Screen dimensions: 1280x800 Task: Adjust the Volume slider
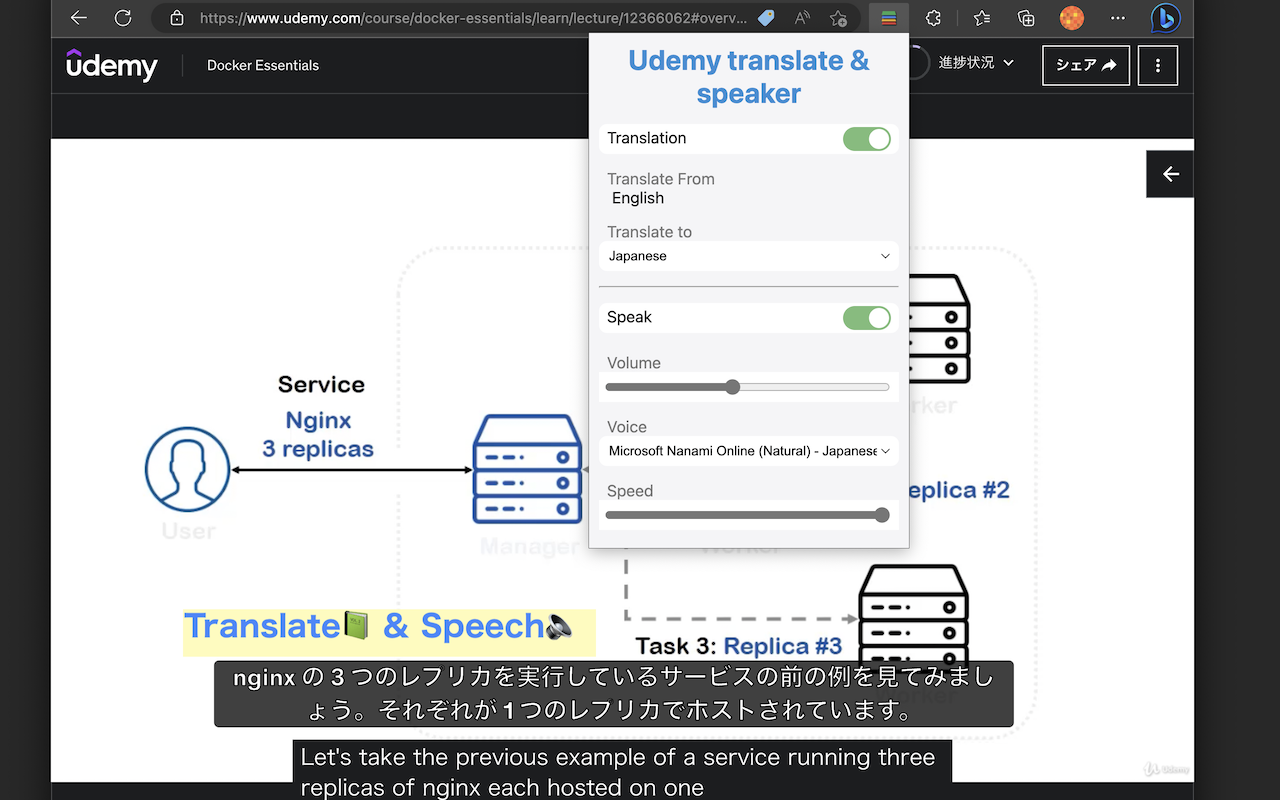click(x=733, y=386)
